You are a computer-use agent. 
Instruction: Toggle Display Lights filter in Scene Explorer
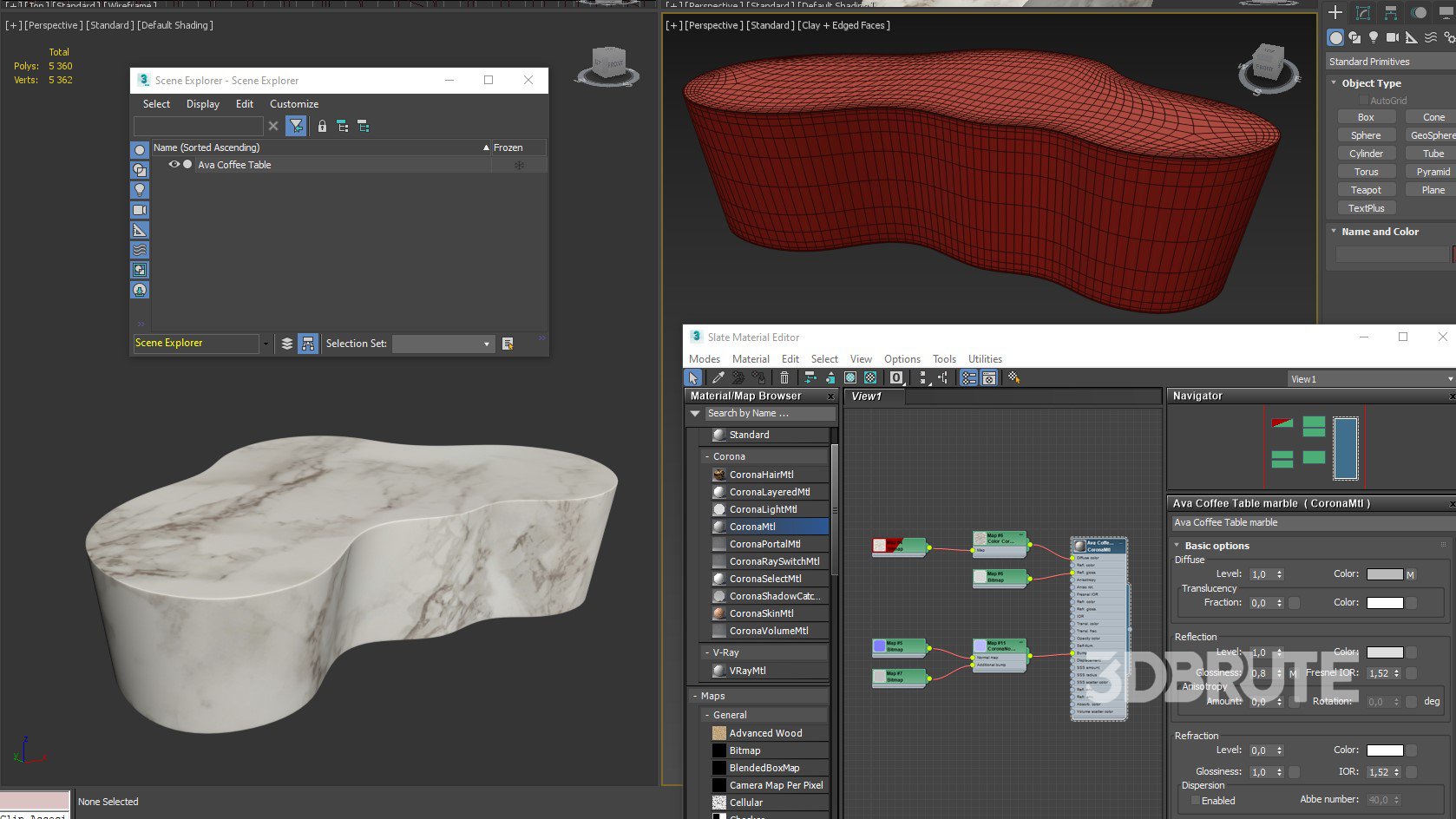coord(140,190)
